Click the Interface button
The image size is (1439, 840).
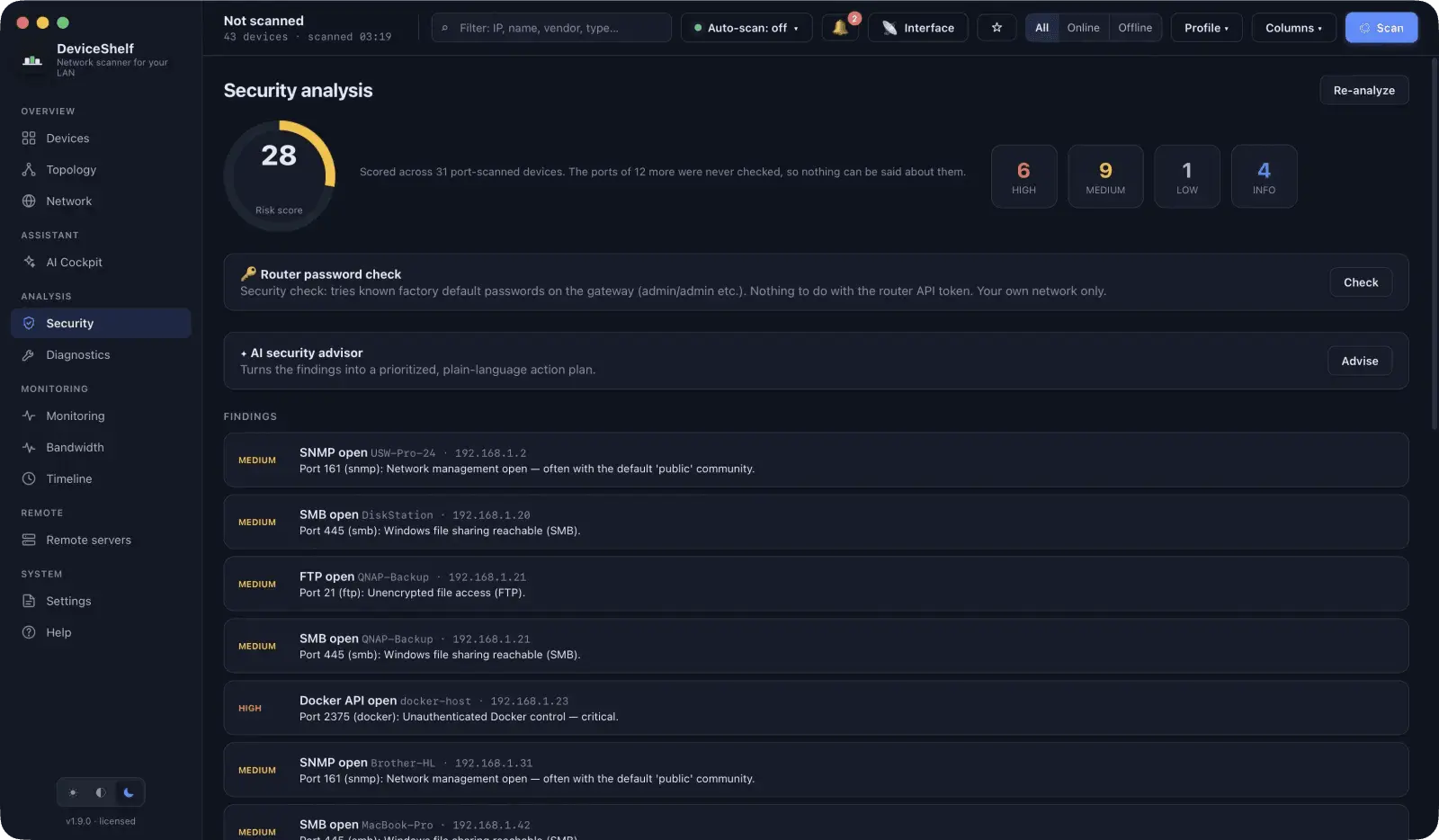point(917,28)
